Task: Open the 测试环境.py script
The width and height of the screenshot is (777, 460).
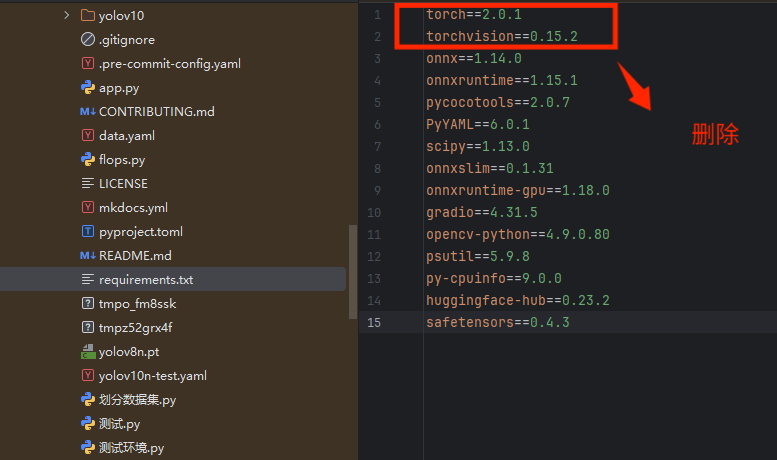Action: coord(131,448)
